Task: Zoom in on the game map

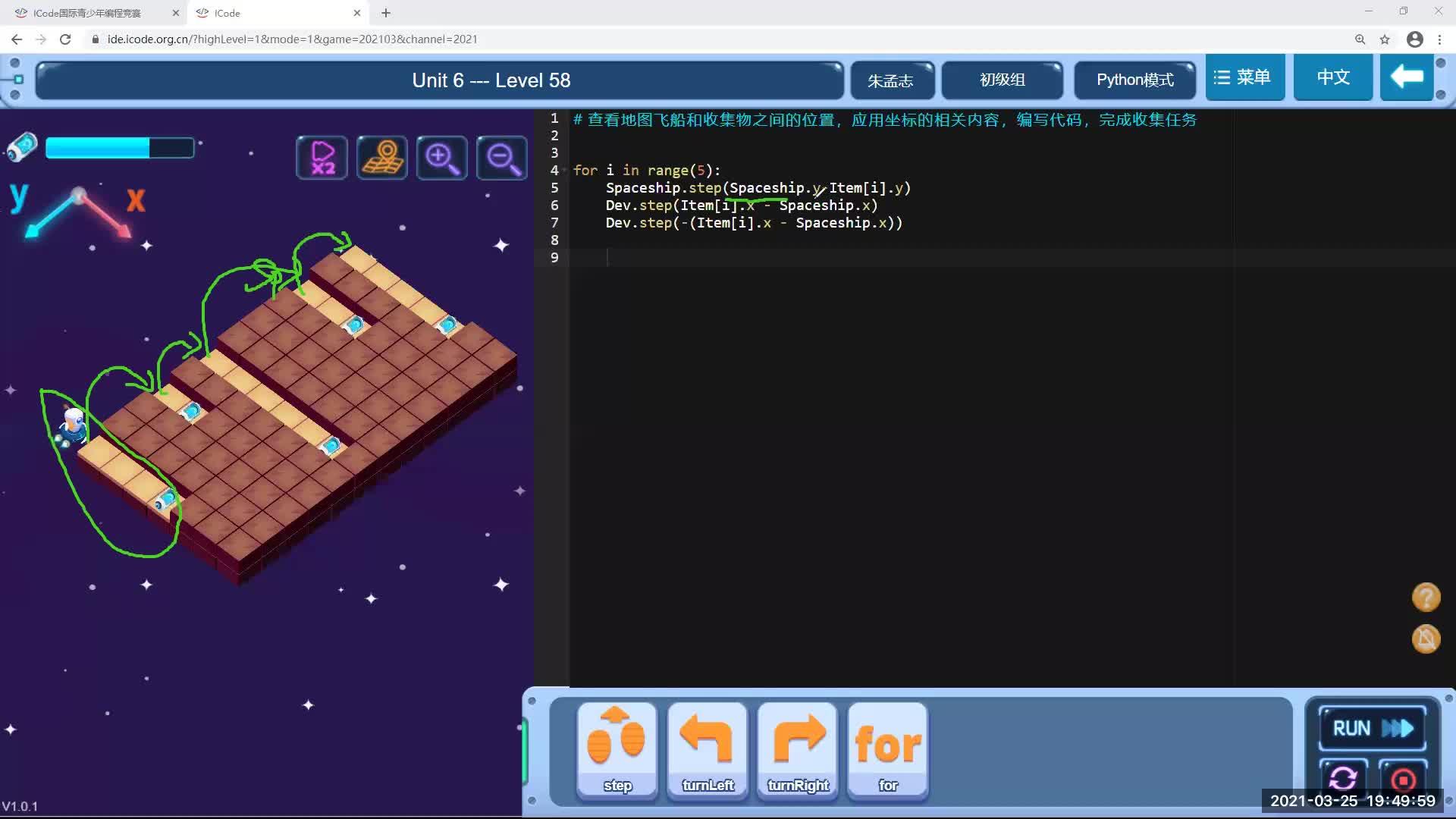Action: [441, 158]
